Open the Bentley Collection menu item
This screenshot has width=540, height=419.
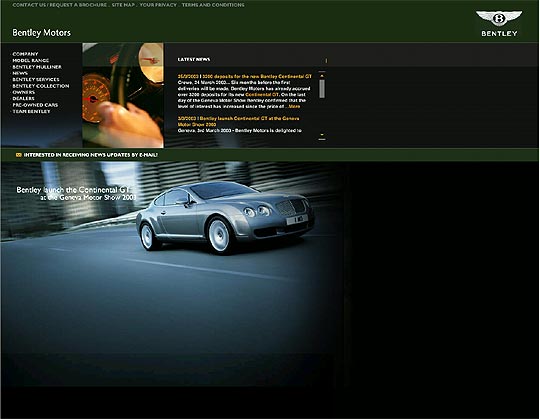click(41, 86)
